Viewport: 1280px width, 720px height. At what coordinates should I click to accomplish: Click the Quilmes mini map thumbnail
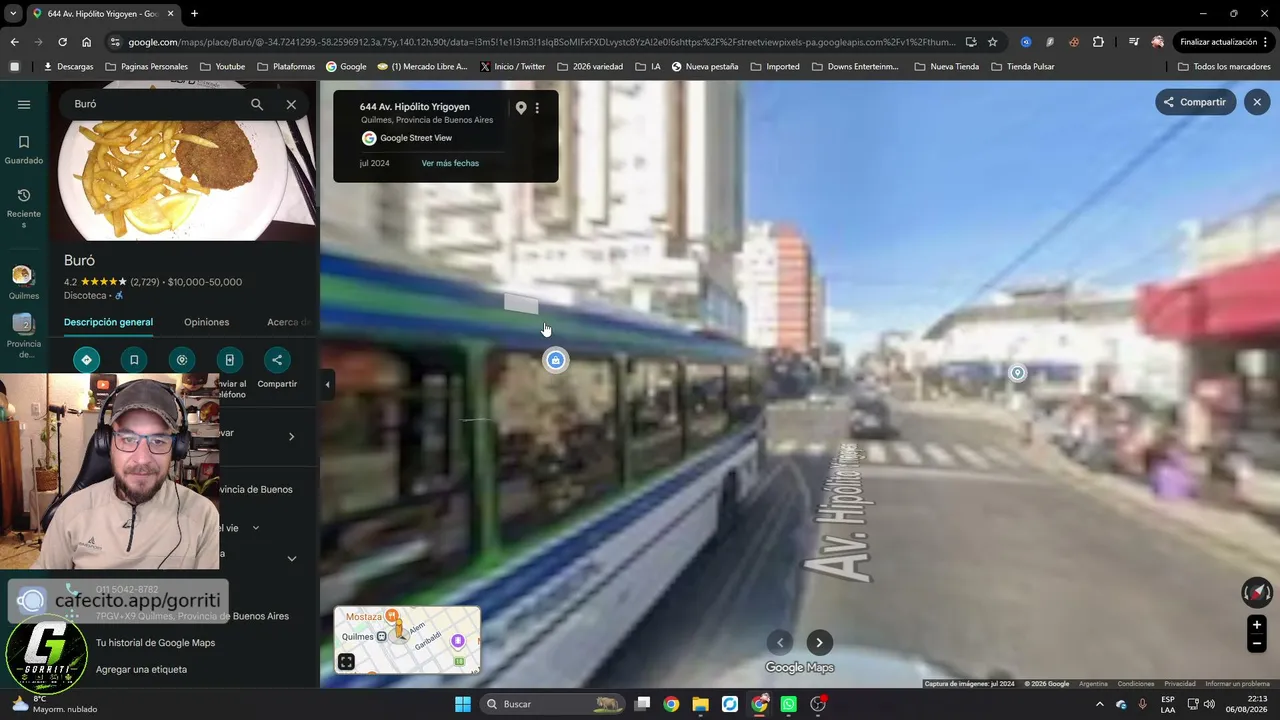click(x=407, y=640)
